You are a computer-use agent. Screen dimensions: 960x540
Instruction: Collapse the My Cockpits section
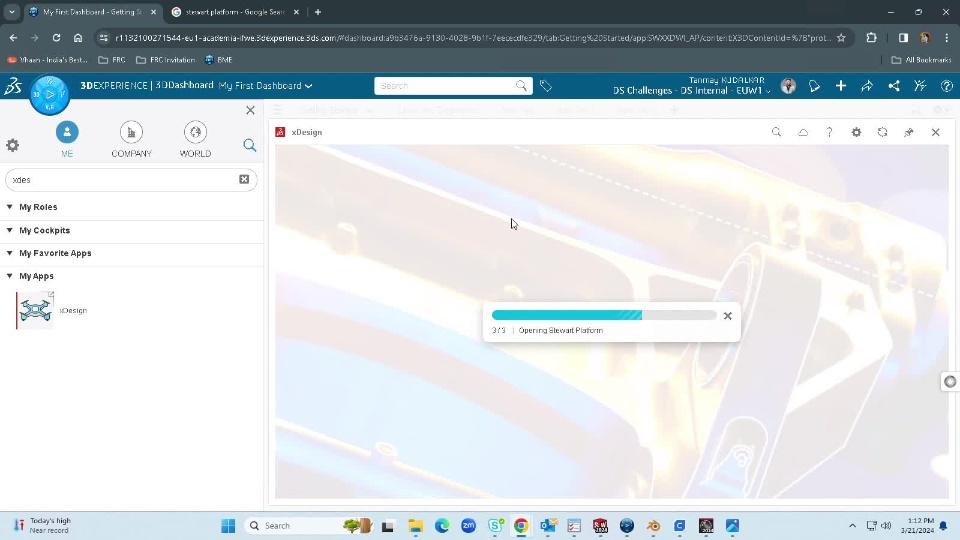click(x=10, y=230)
